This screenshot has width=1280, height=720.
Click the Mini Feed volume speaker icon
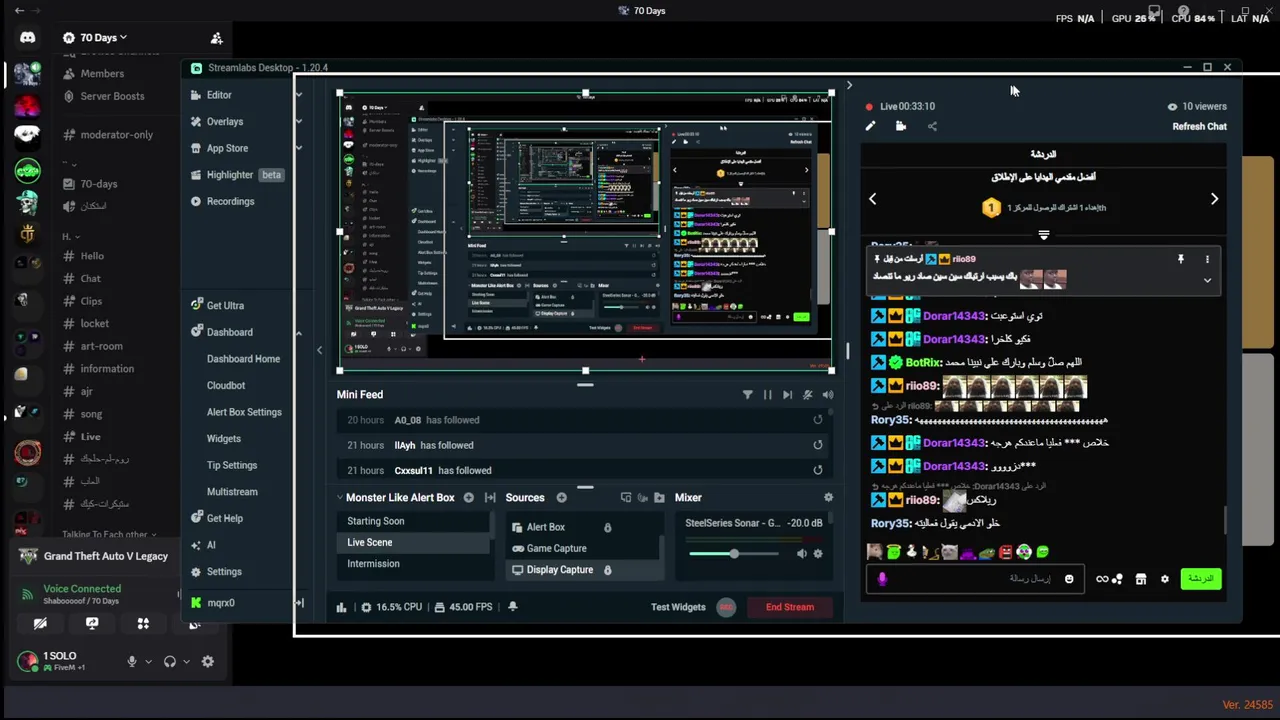coord(828,395)
